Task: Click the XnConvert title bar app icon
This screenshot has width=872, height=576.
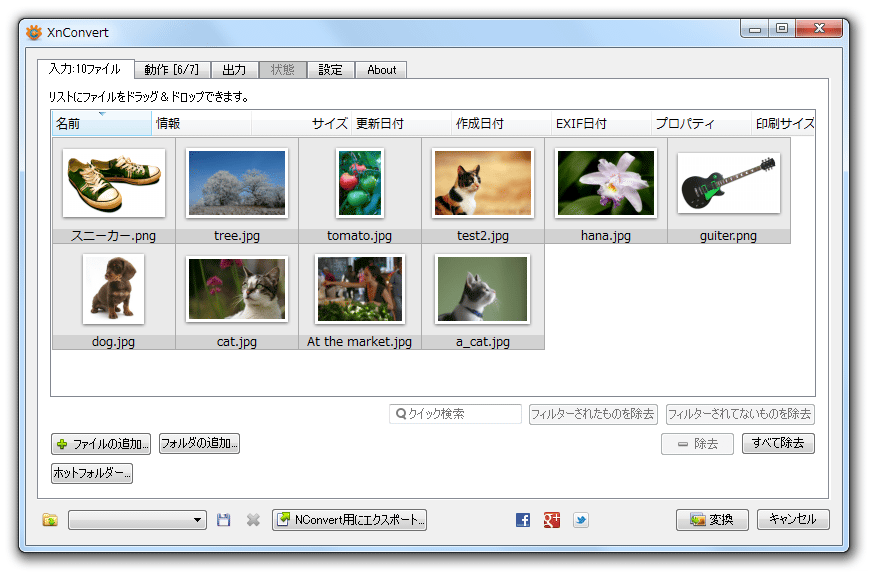Action: click(x=34, y=32)
